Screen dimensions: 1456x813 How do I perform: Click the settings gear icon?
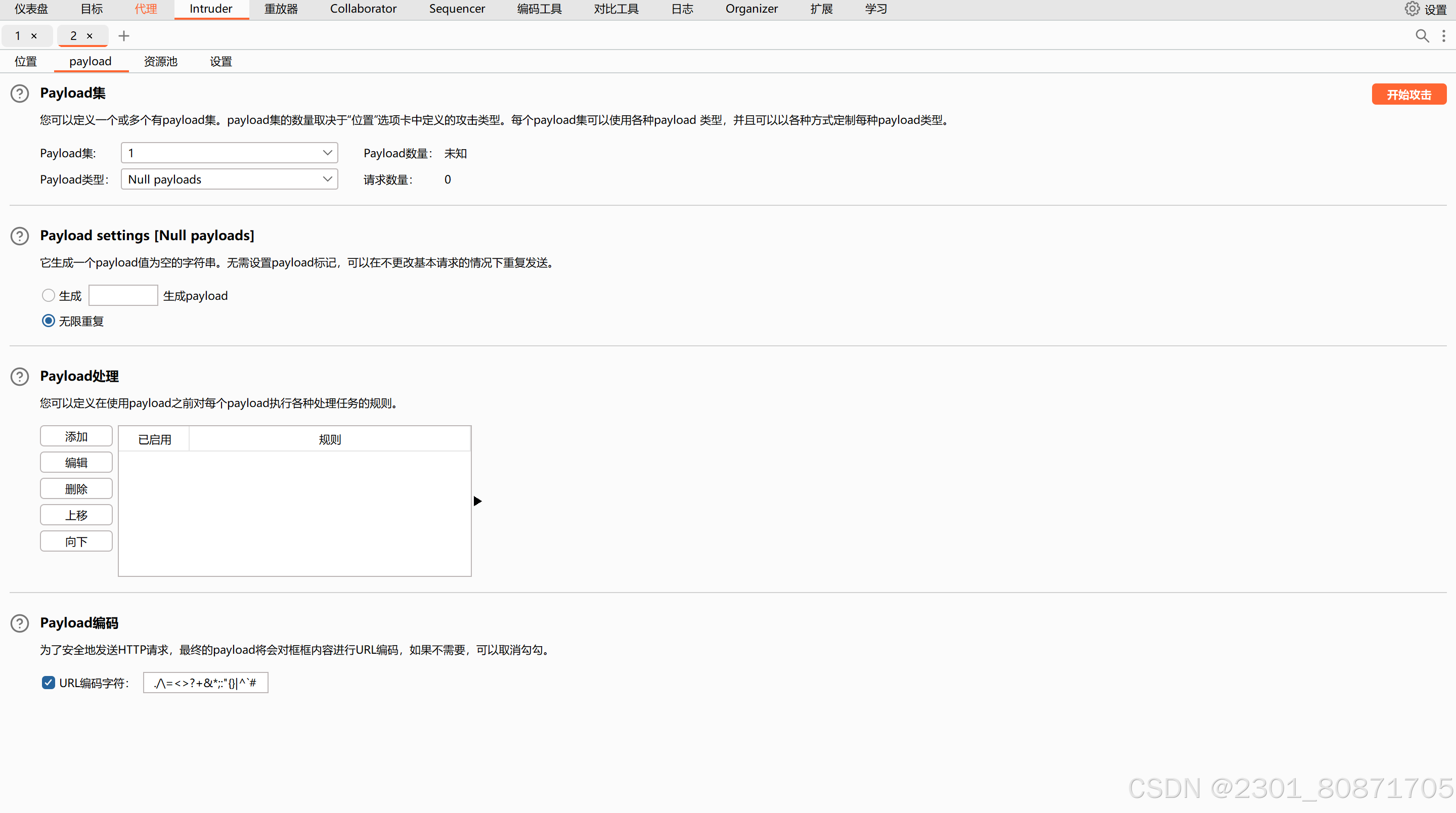[1412, 9]
